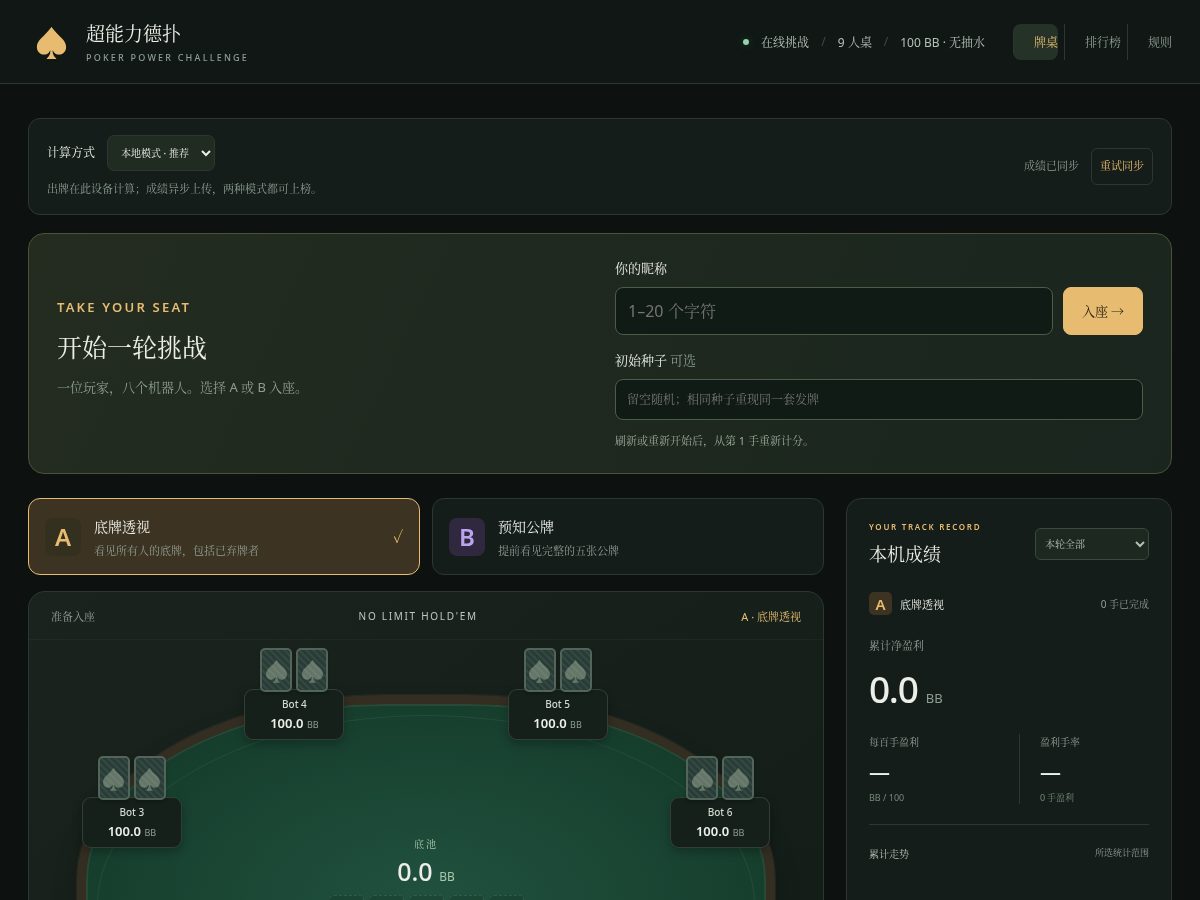Select power A 底牌透视

[224, 537]
